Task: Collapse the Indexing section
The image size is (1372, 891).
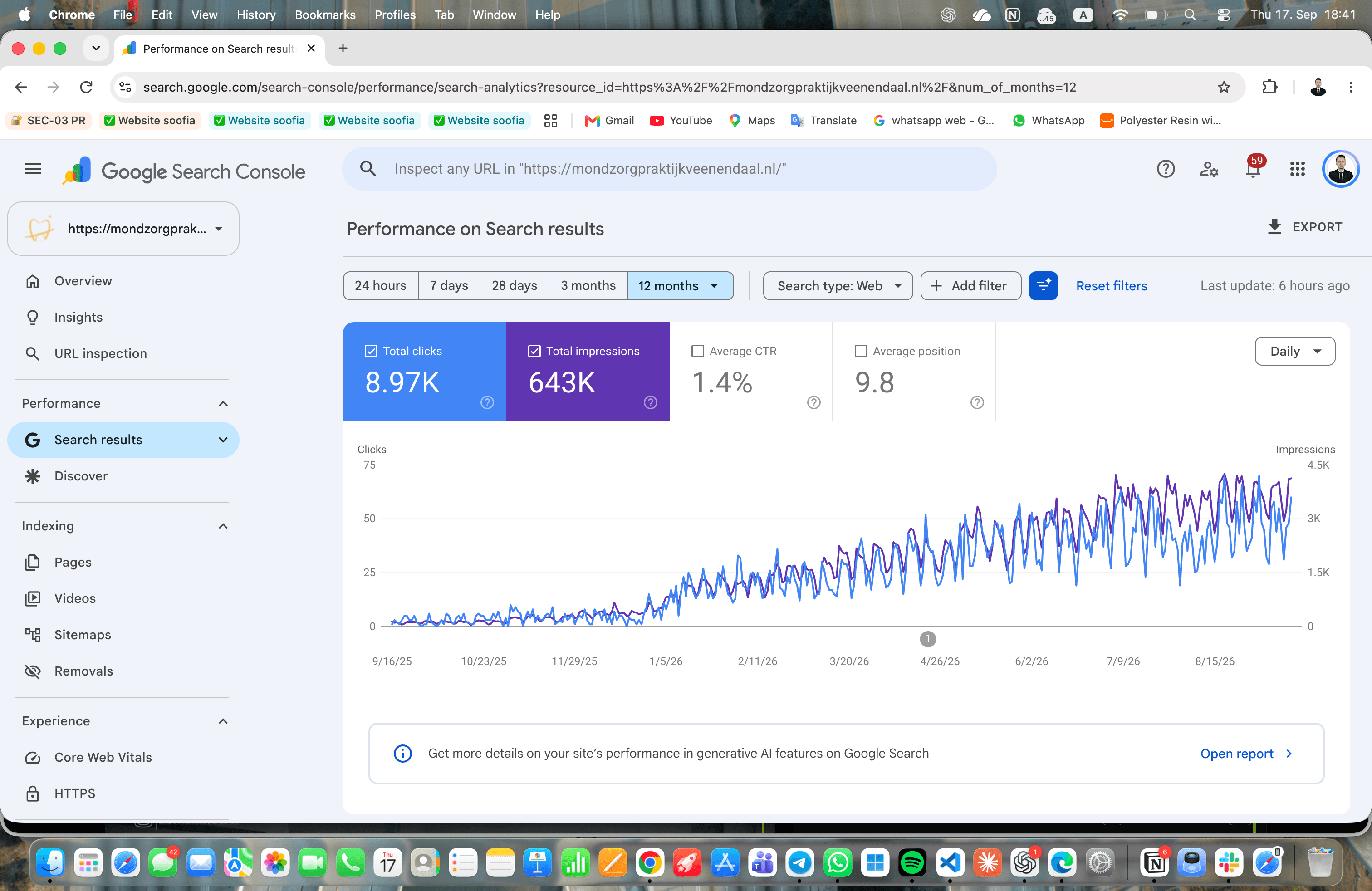Action: (x=223, y=526)
